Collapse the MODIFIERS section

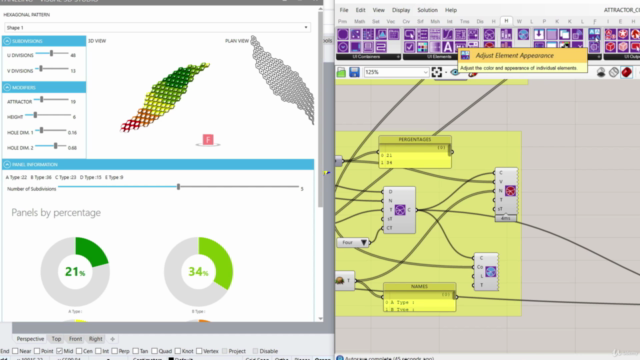7,88
